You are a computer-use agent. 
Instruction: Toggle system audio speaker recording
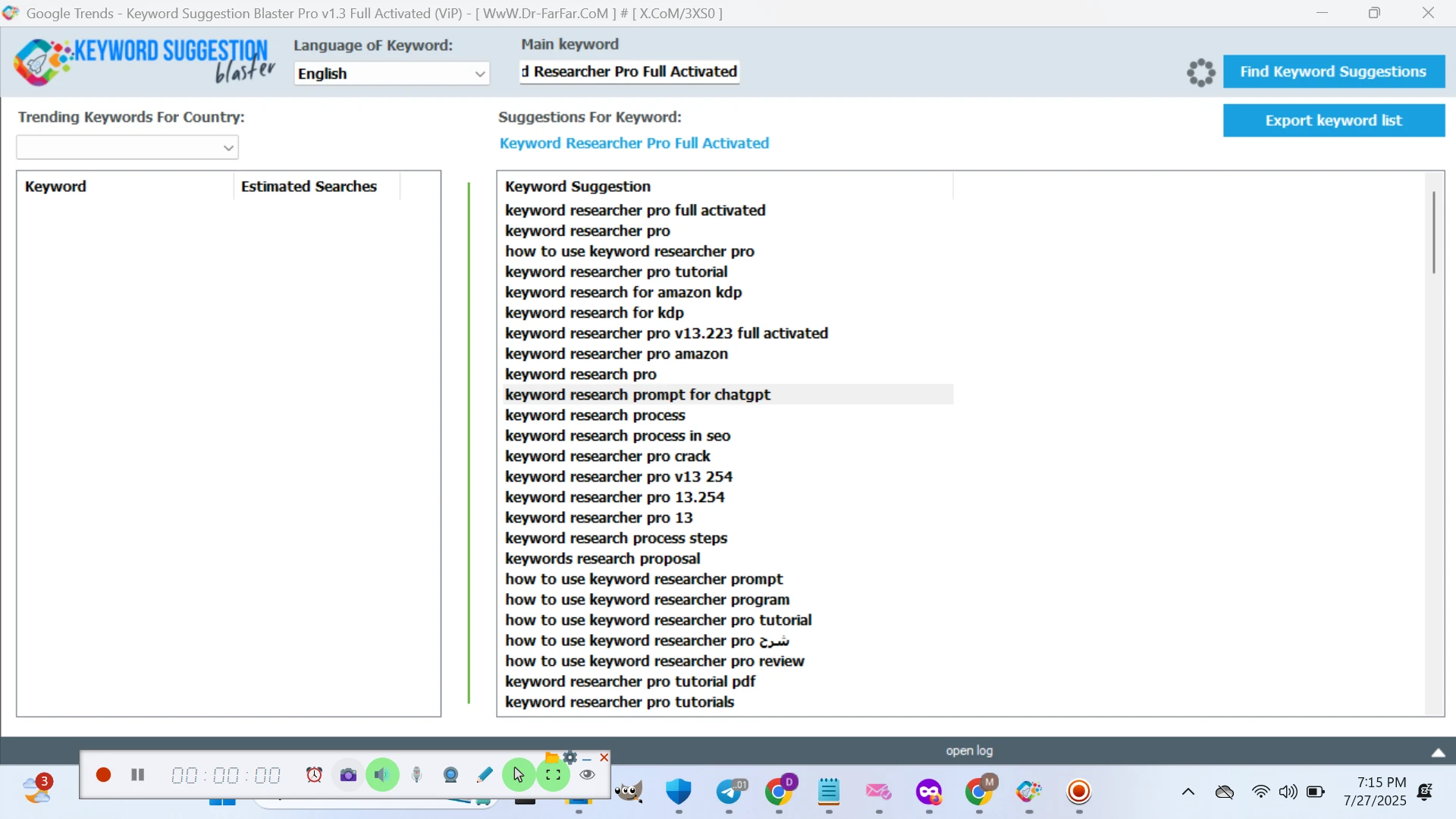click(382, 775)
